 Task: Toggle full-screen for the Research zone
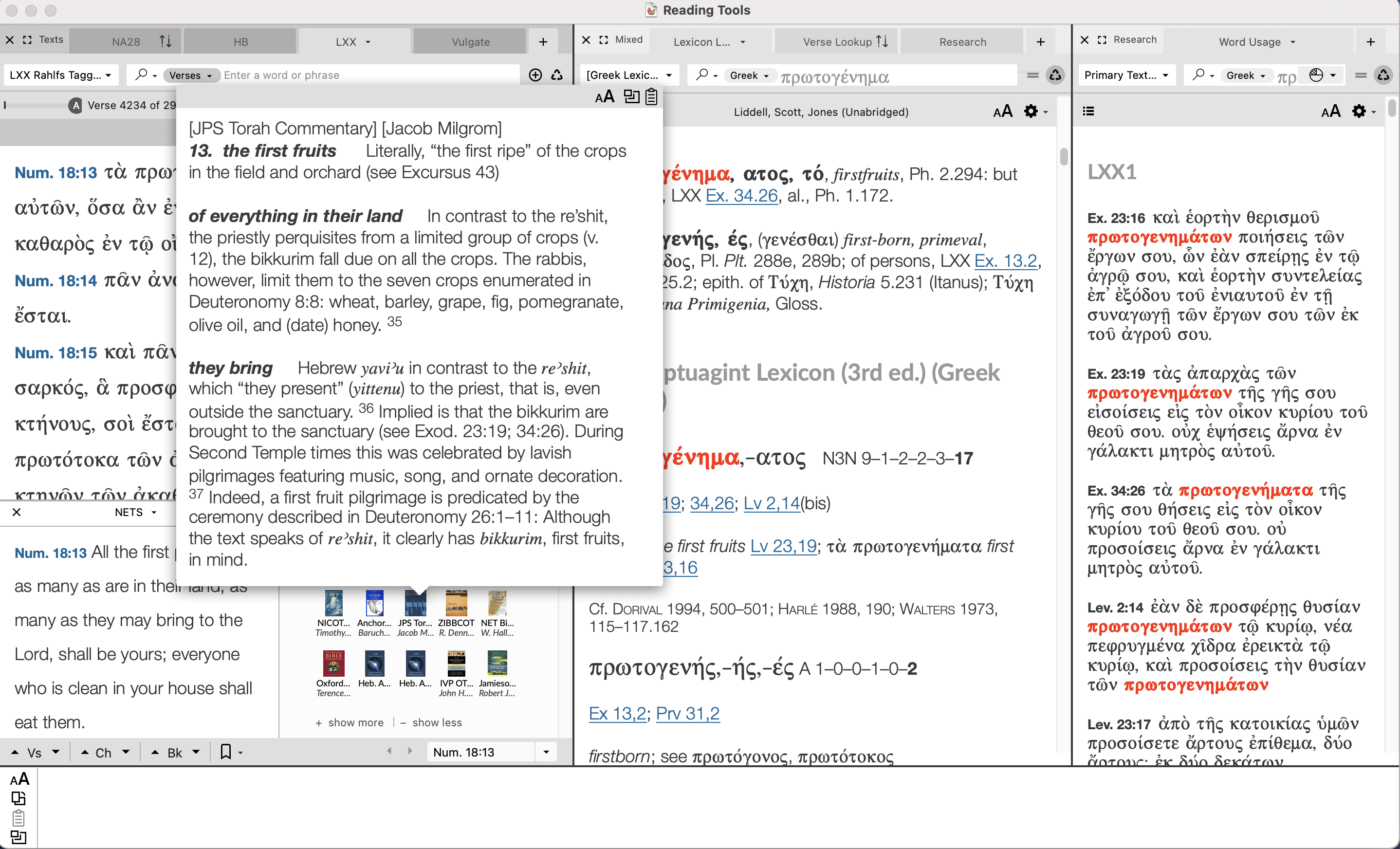[1102, 40]
